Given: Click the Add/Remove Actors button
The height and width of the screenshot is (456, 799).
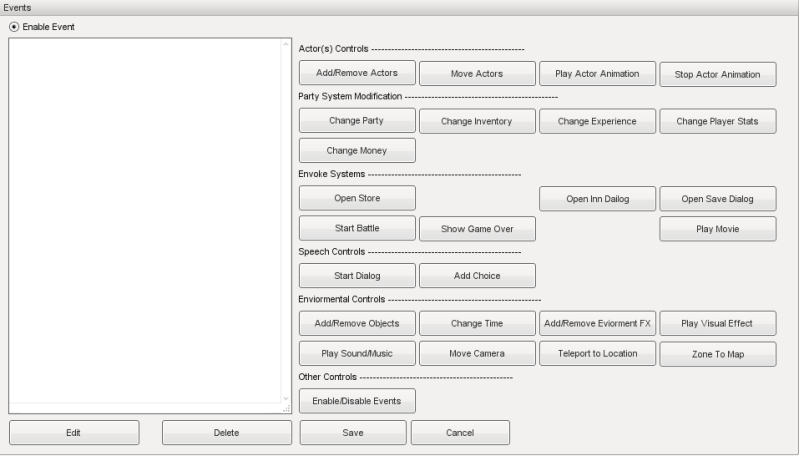Looking at the screenshot, I should 357,73.
